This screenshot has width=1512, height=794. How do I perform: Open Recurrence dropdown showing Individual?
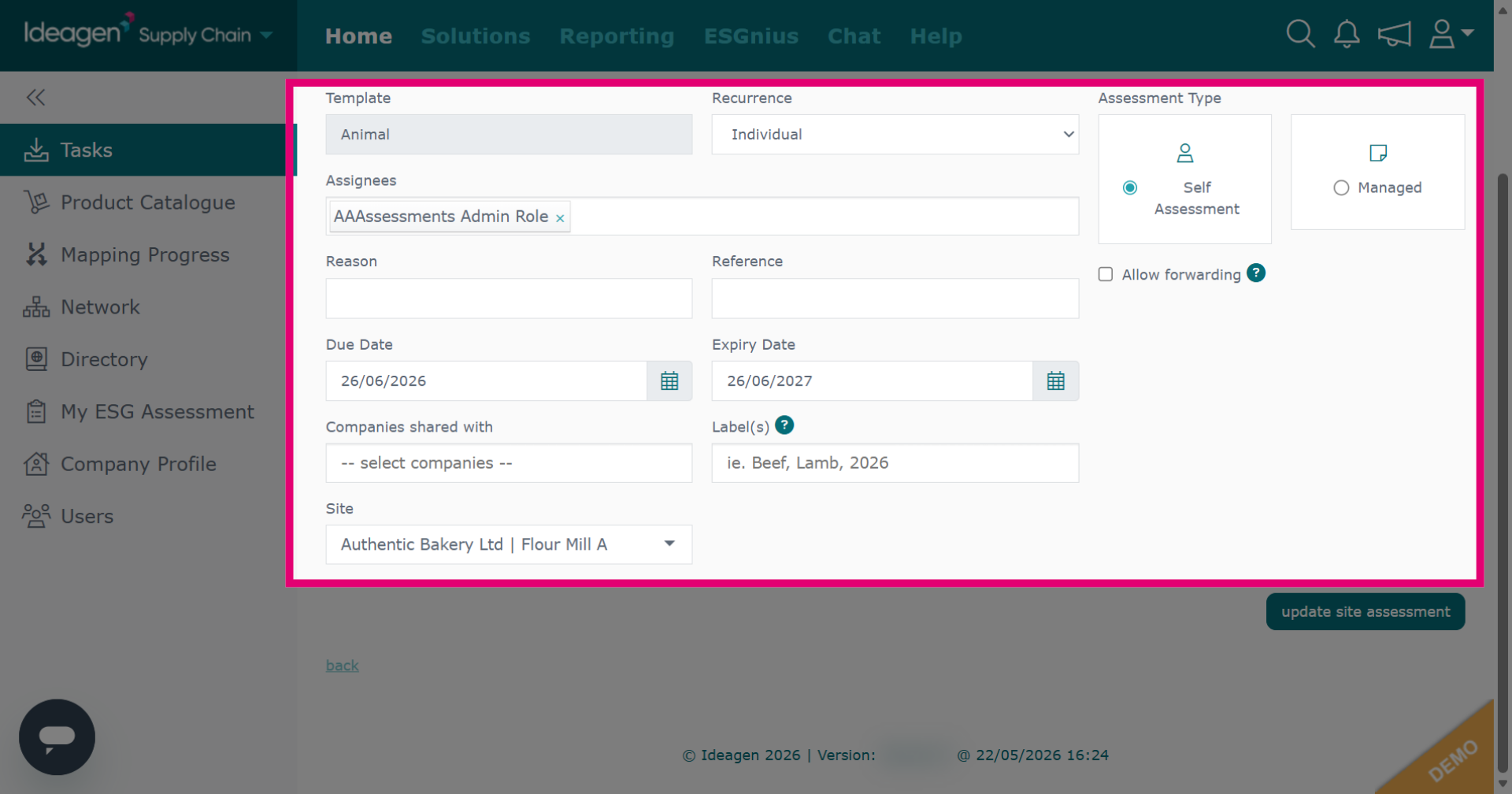pos(895,135)
